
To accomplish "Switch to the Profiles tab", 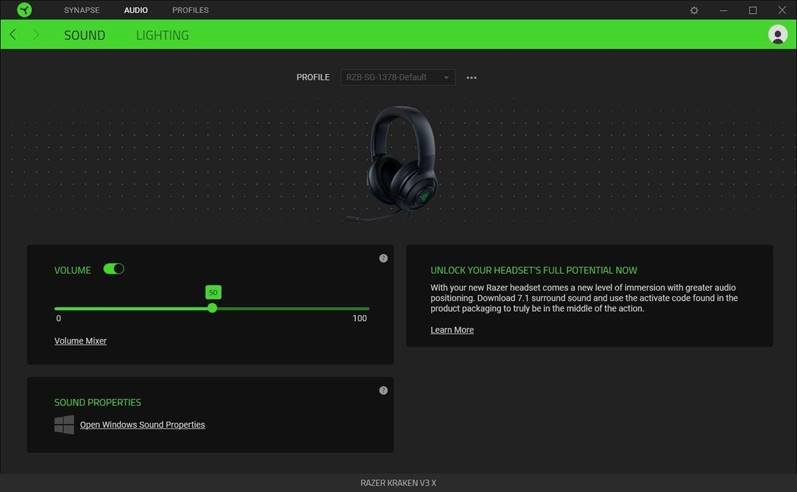I will pos(190,10).
